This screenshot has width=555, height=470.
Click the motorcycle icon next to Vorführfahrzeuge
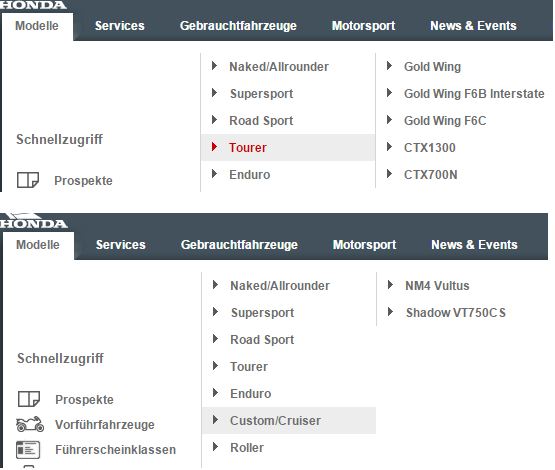(30, 424)
